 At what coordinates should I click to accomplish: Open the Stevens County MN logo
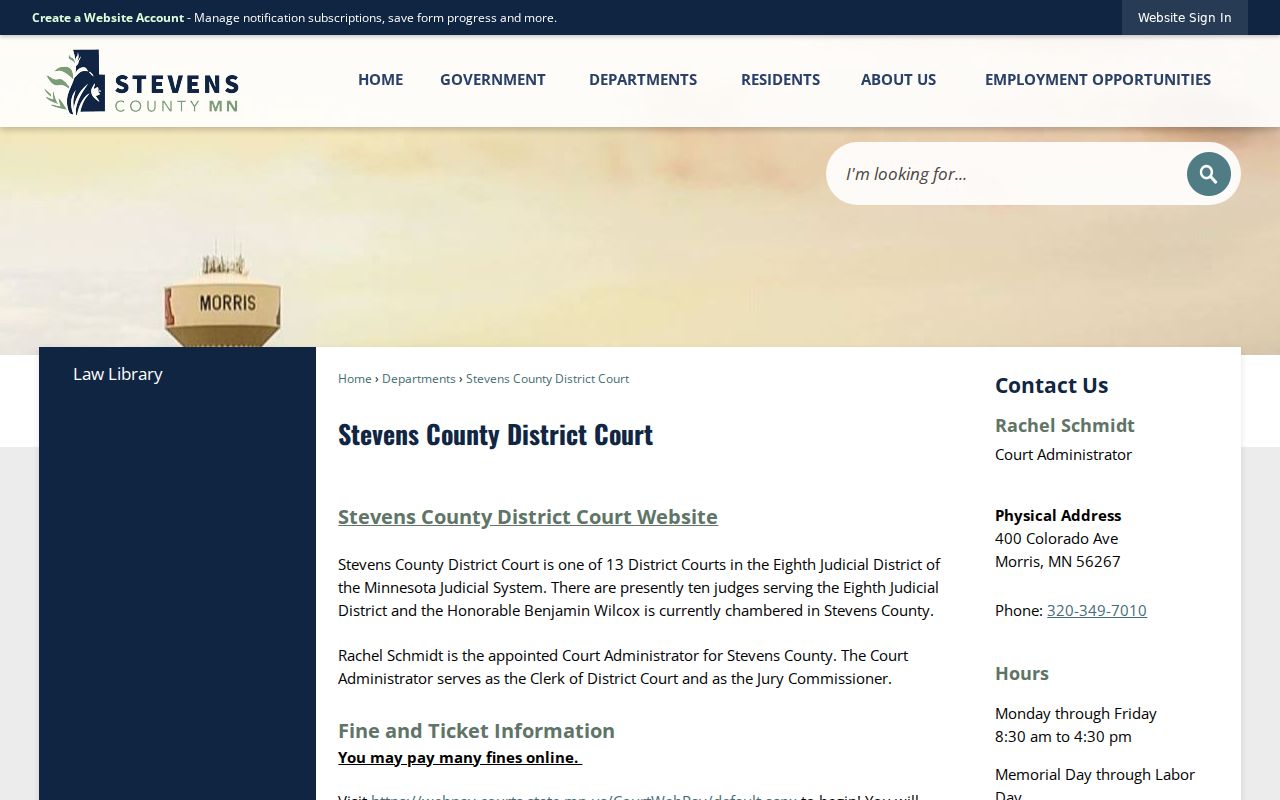142,82
